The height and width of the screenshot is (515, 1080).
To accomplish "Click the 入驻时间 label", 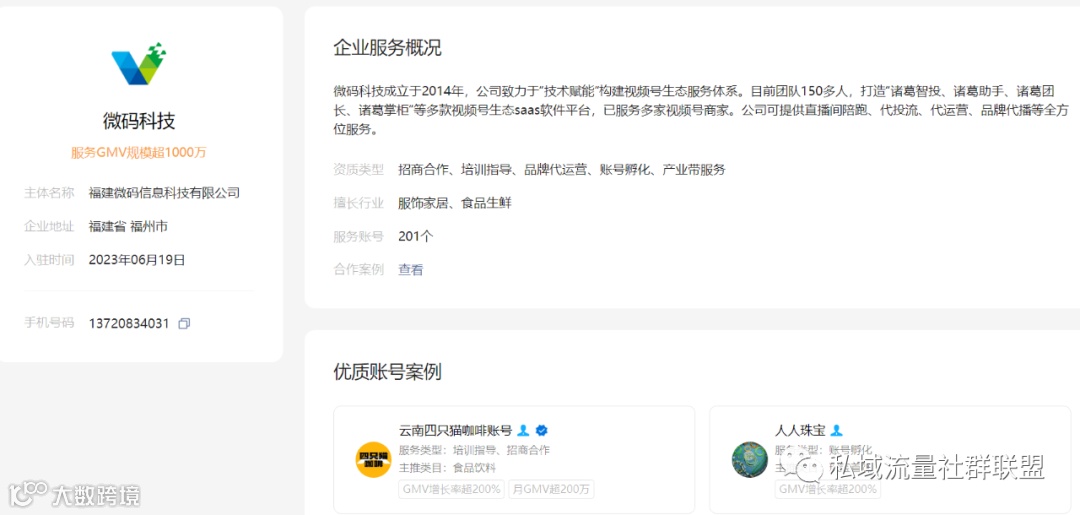I will (x=49, y=260).
